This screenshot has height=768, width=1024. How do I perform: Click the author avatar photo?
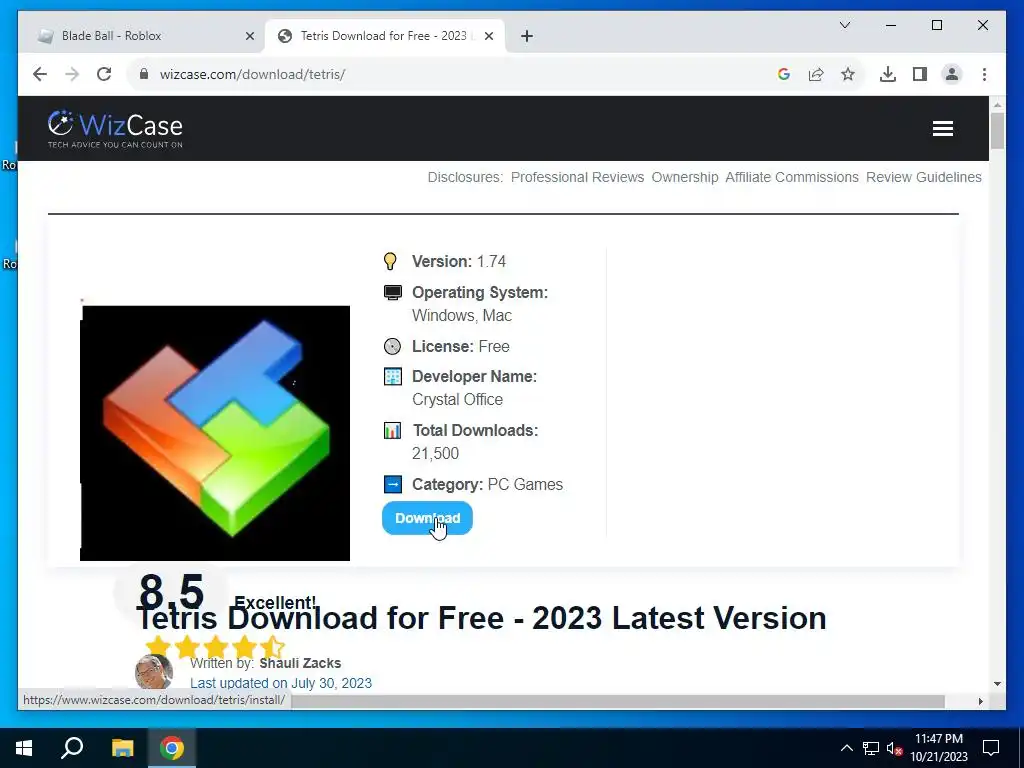154,672
